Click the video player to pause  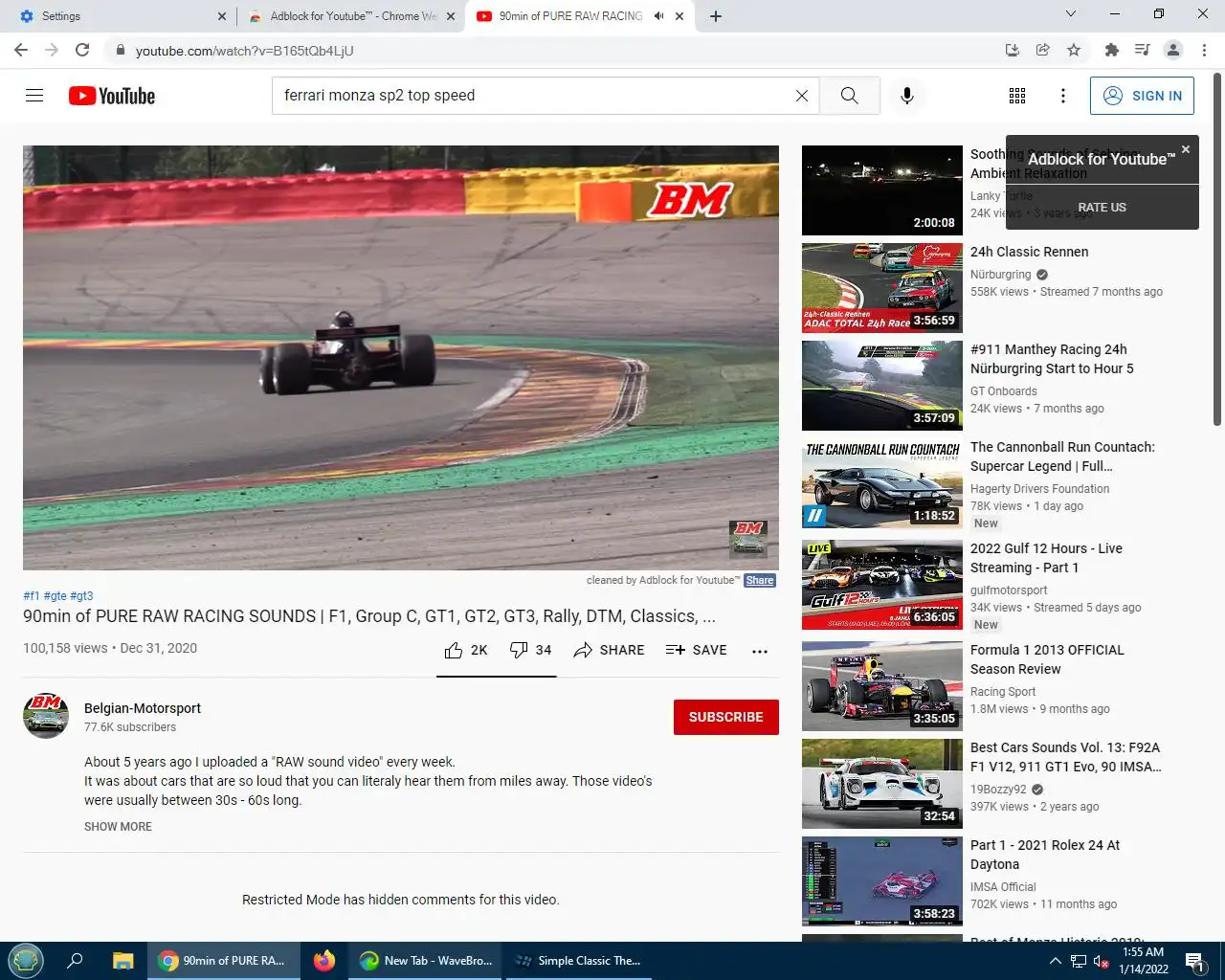tap(401, 358)
